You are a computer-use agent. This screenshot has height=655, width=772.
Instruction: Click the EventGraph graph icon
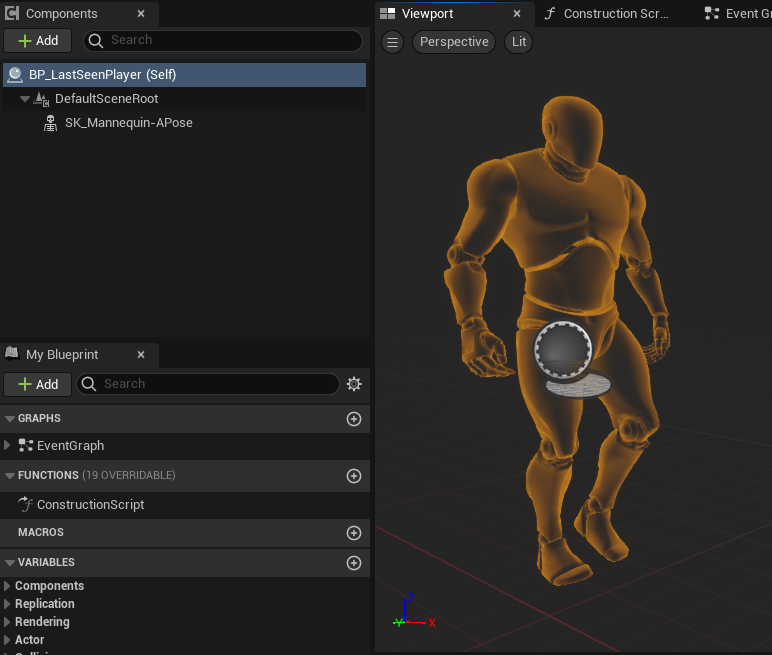[x=26, y=445]
